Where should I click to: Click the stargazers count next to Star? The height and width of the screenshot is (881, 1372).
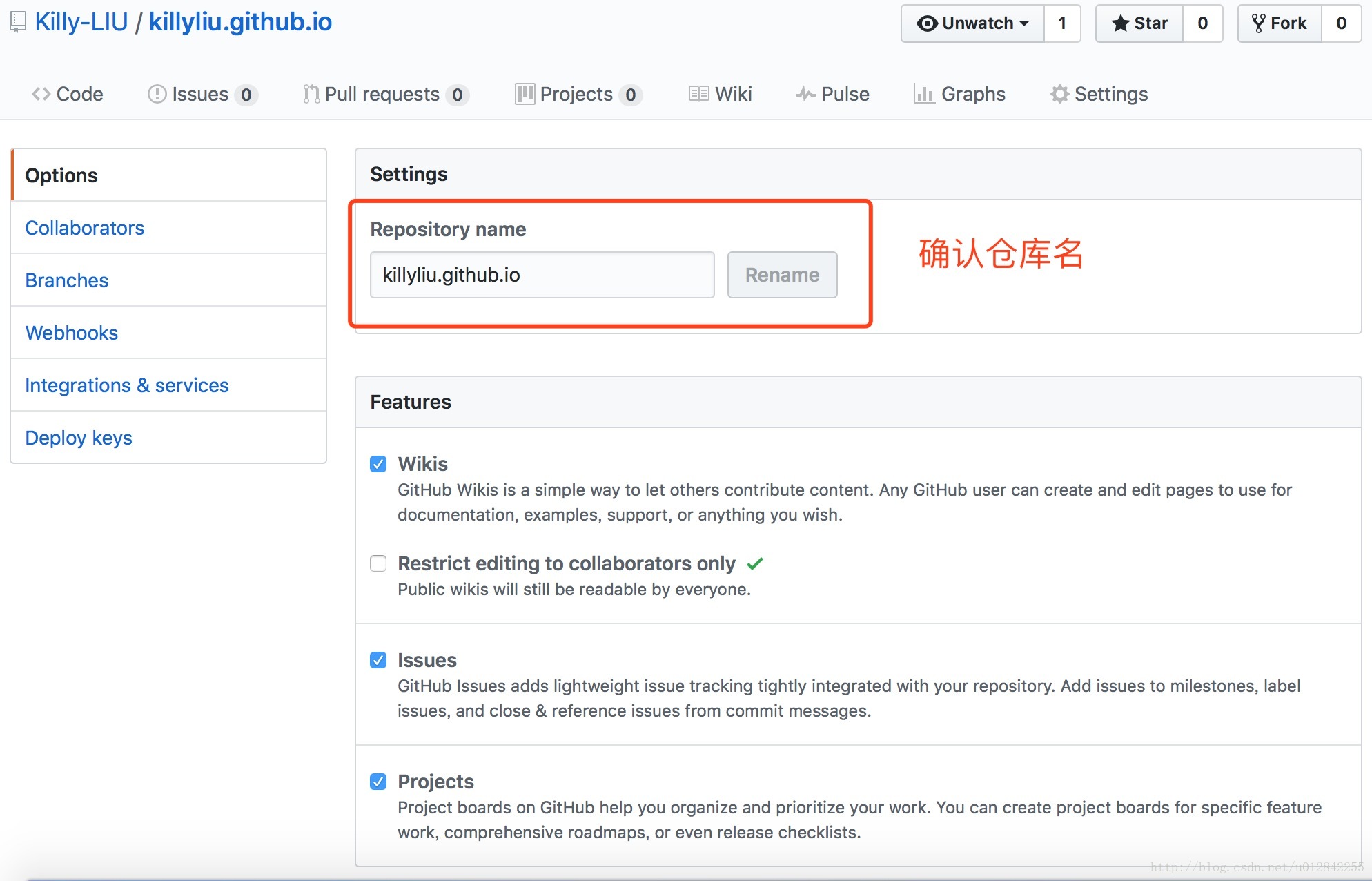(x=1203, y=23)
